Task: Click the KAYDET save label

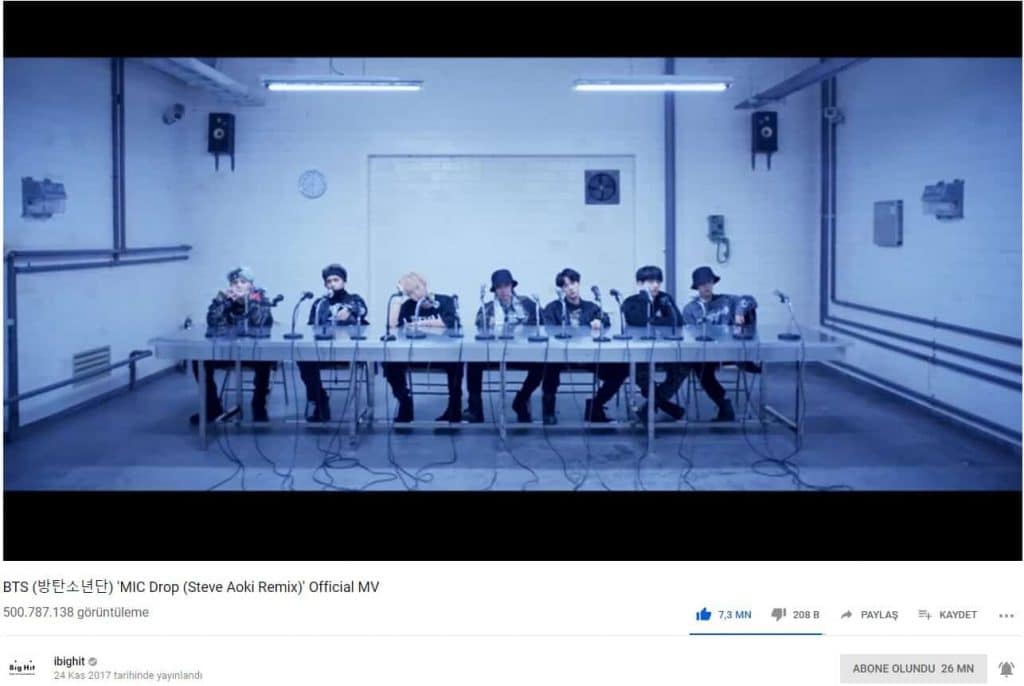Action: point(958,615)
